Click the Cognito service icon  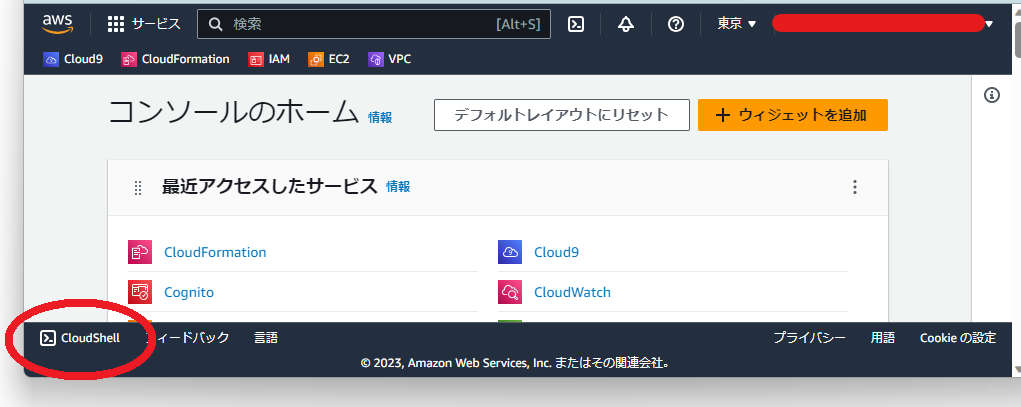pos(140,292)
